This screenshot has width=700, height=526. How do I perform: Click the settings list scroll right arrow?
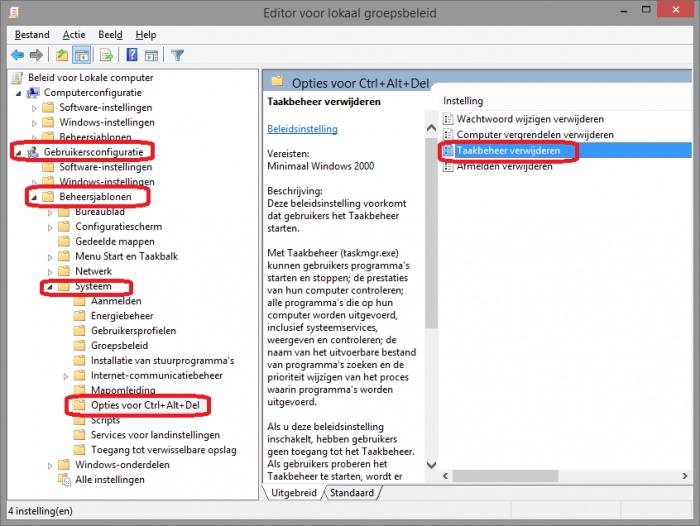click(685, 476)
